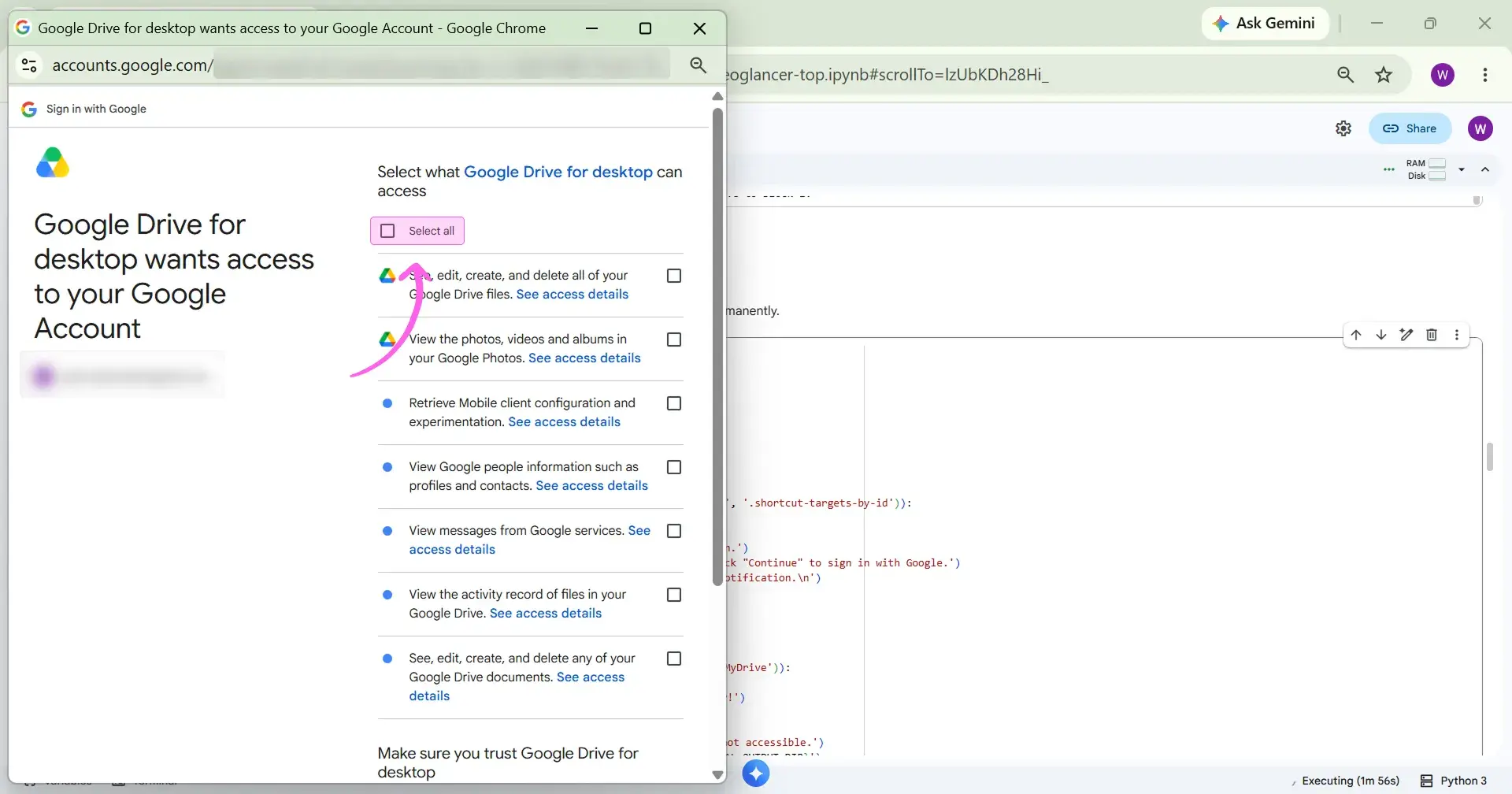1512x794 pixels.
Task: Minimize the Google sign-in popup window
Action: [x=592, y=28]
